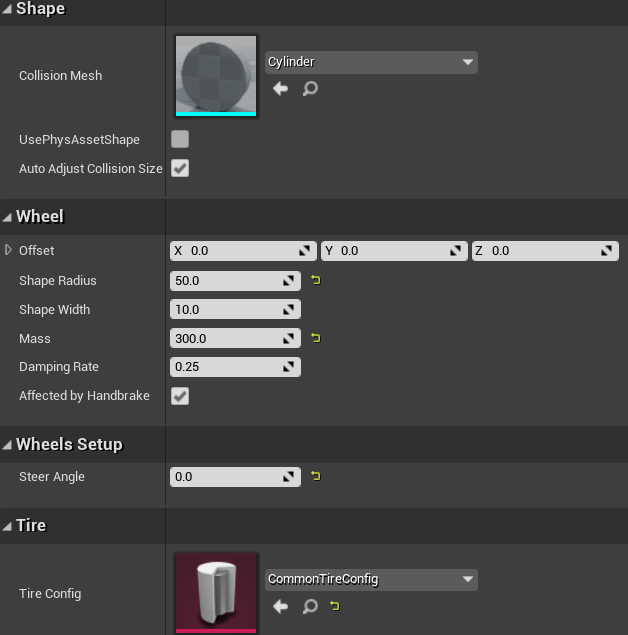628x635 pixels.
Task: Reset Mass to default value
Action: pyautogui.click(x=316, y=339)
